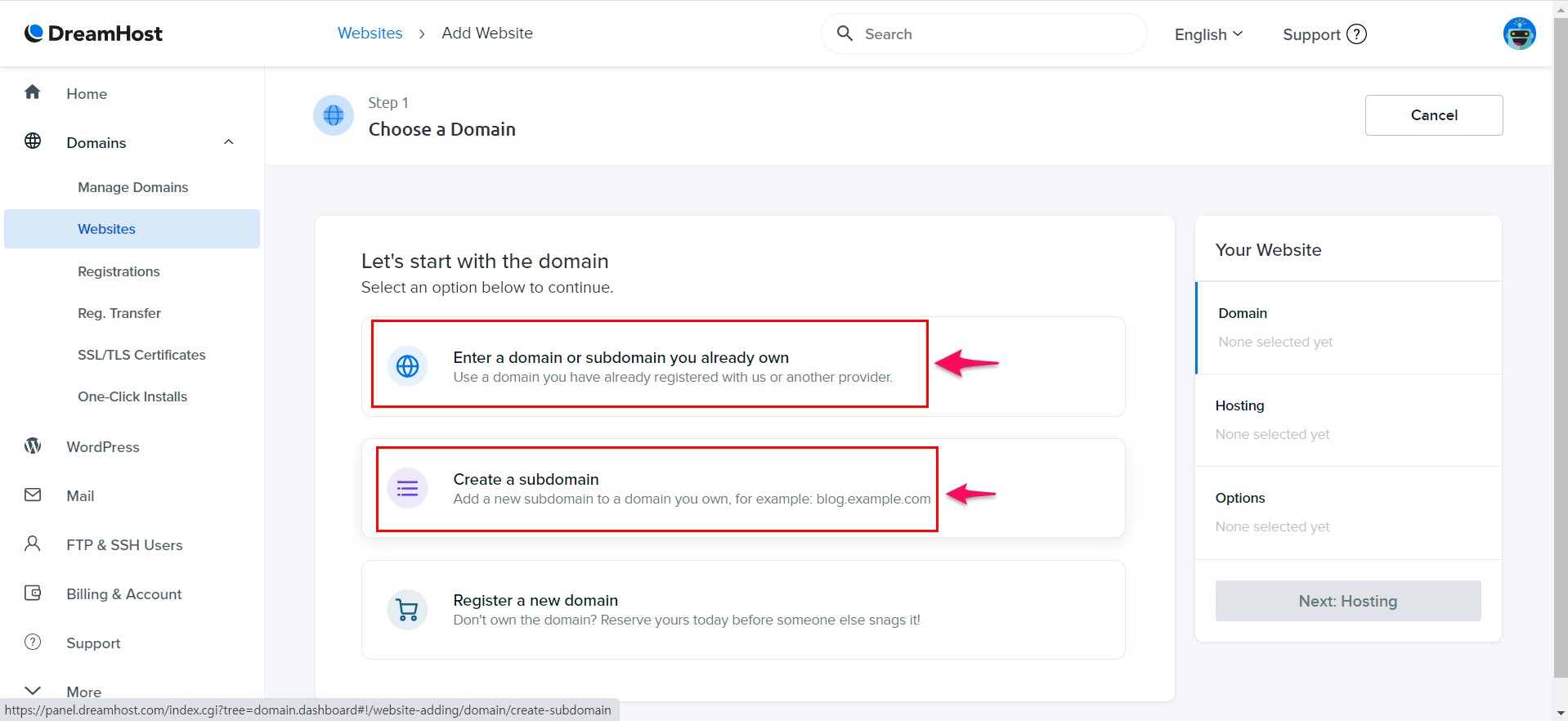Viewport: 1568px width, 721px height.
Task: Click the Create a subdomain list icon
Action: (407, 489)
